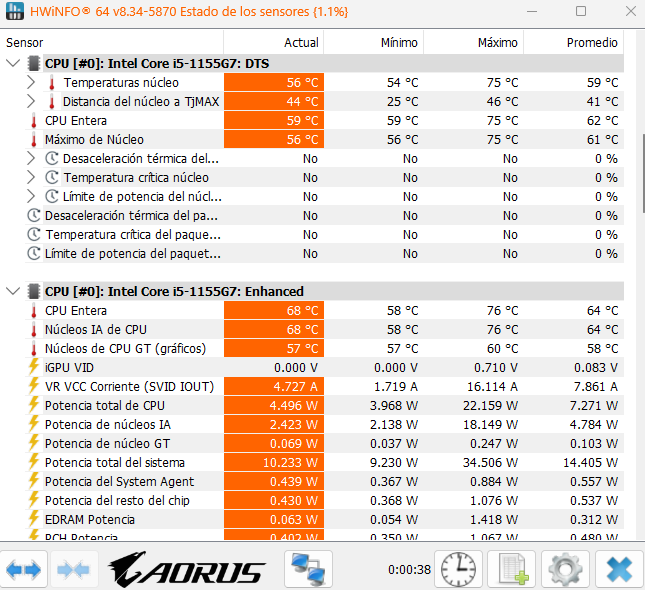
Task: Select the Máximo de Núcleo row
Action: tap(325, 139)
